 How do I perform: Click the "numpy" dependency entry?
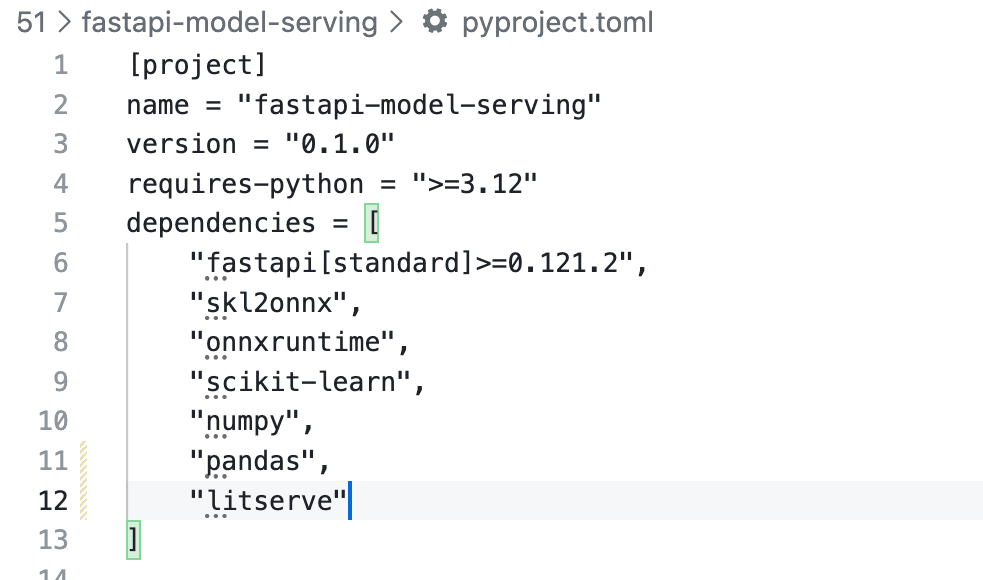point(245,421)
